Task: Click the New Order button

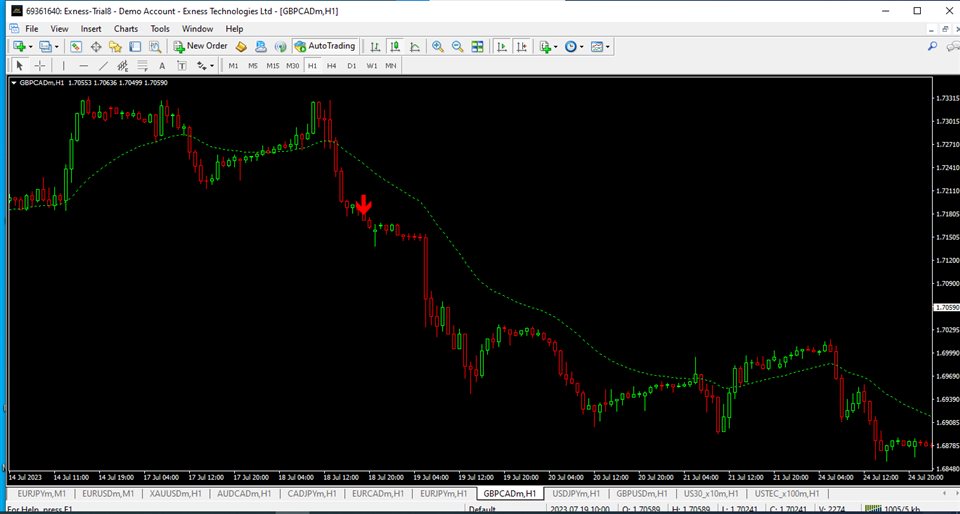Action: 200,47
